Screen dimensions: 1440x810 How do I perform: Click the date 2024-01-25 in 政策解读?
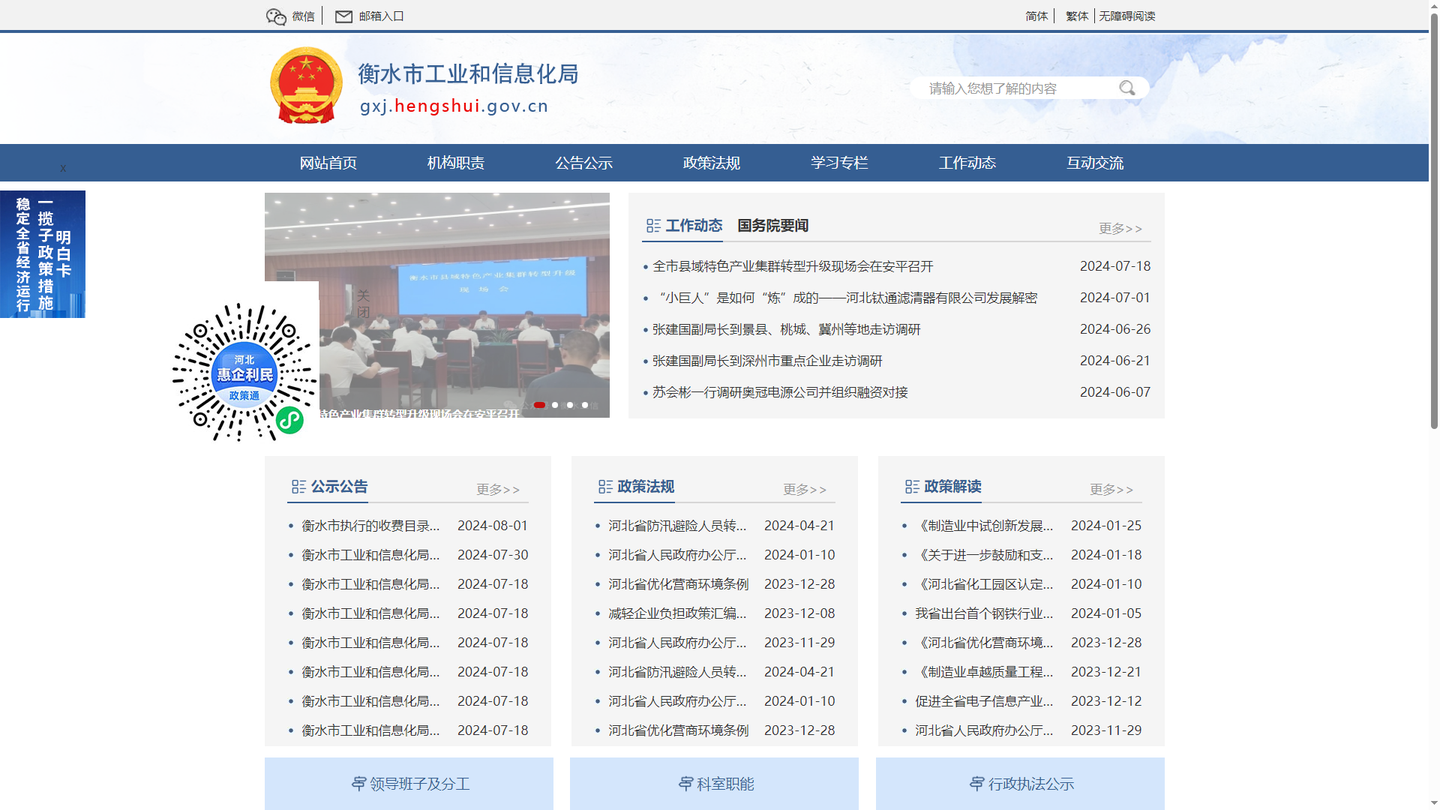click(1106, 526)
